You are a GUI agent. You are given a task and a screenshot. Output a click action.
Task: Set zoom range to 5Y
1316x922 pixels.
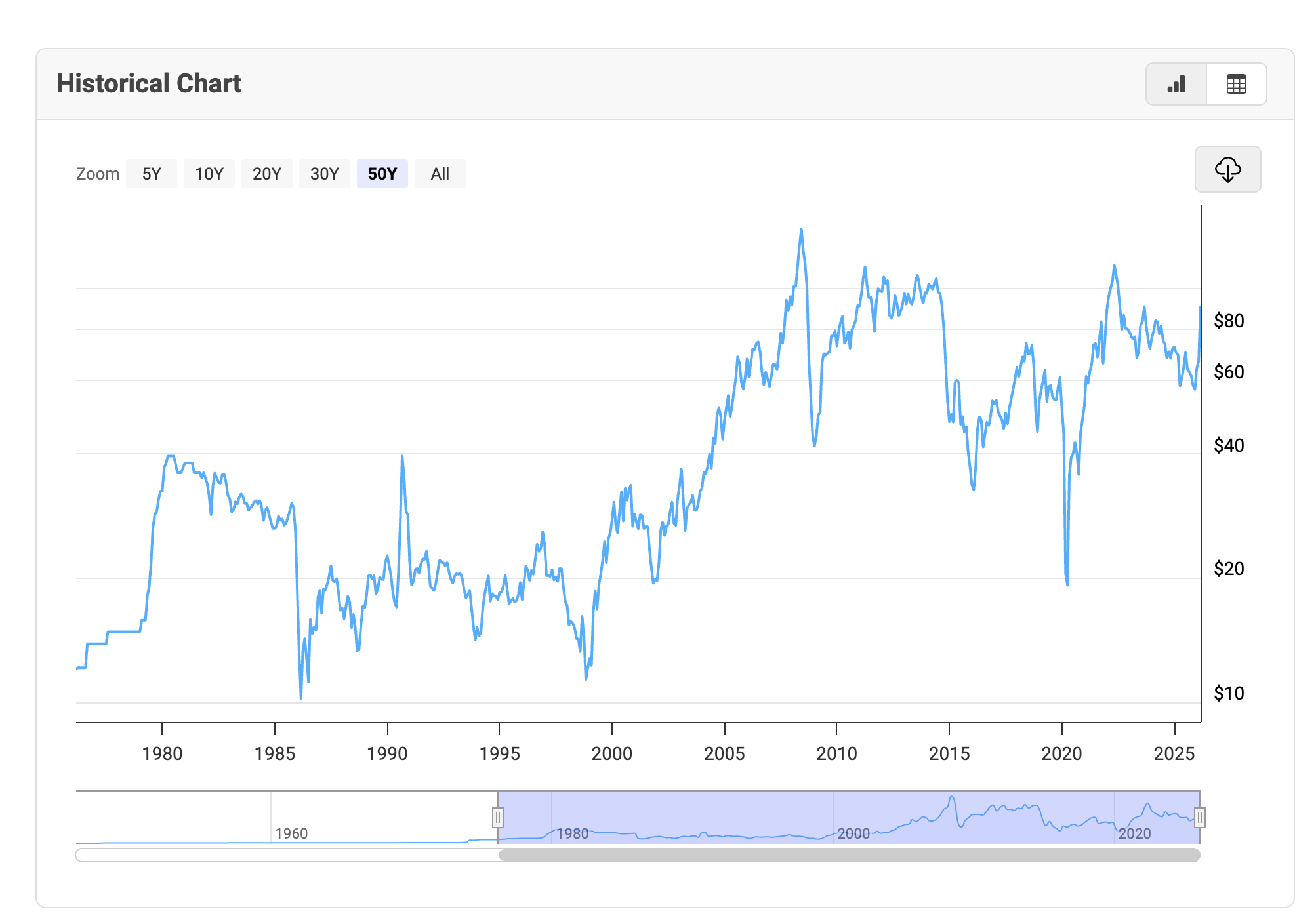point(152,174)
